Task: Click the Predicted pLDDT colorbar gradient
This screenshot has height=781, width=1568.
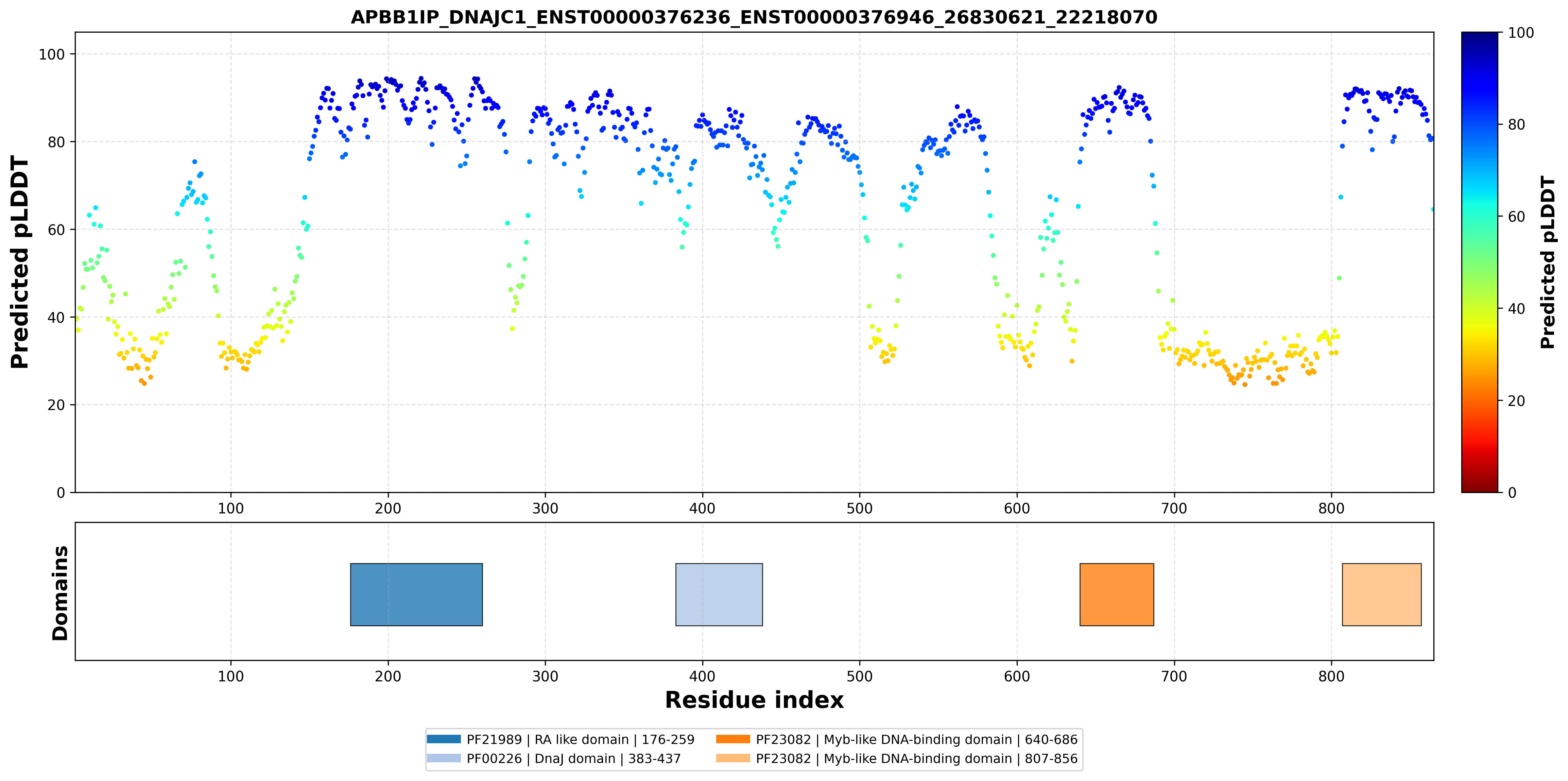Action: click(x=1480, y=262)
